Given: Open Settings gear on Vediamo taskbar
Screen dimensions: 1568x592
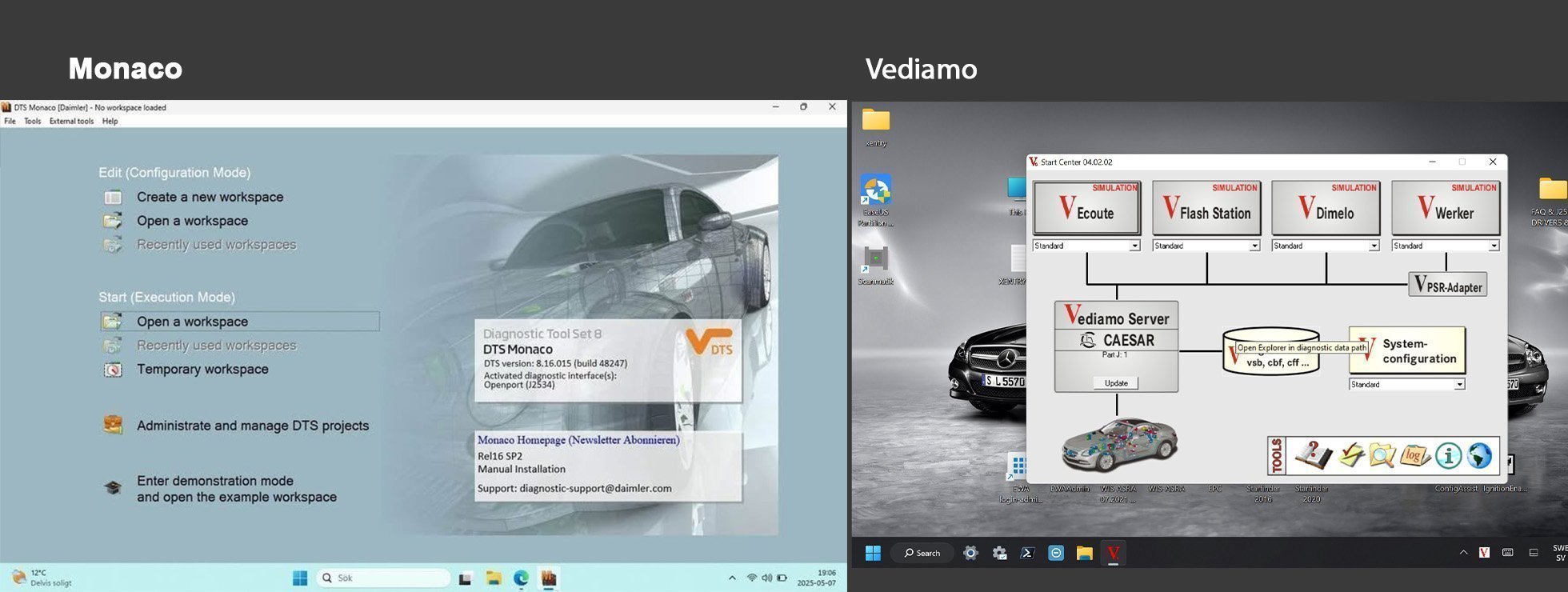Looking at the screenshot, I should 970,553.
